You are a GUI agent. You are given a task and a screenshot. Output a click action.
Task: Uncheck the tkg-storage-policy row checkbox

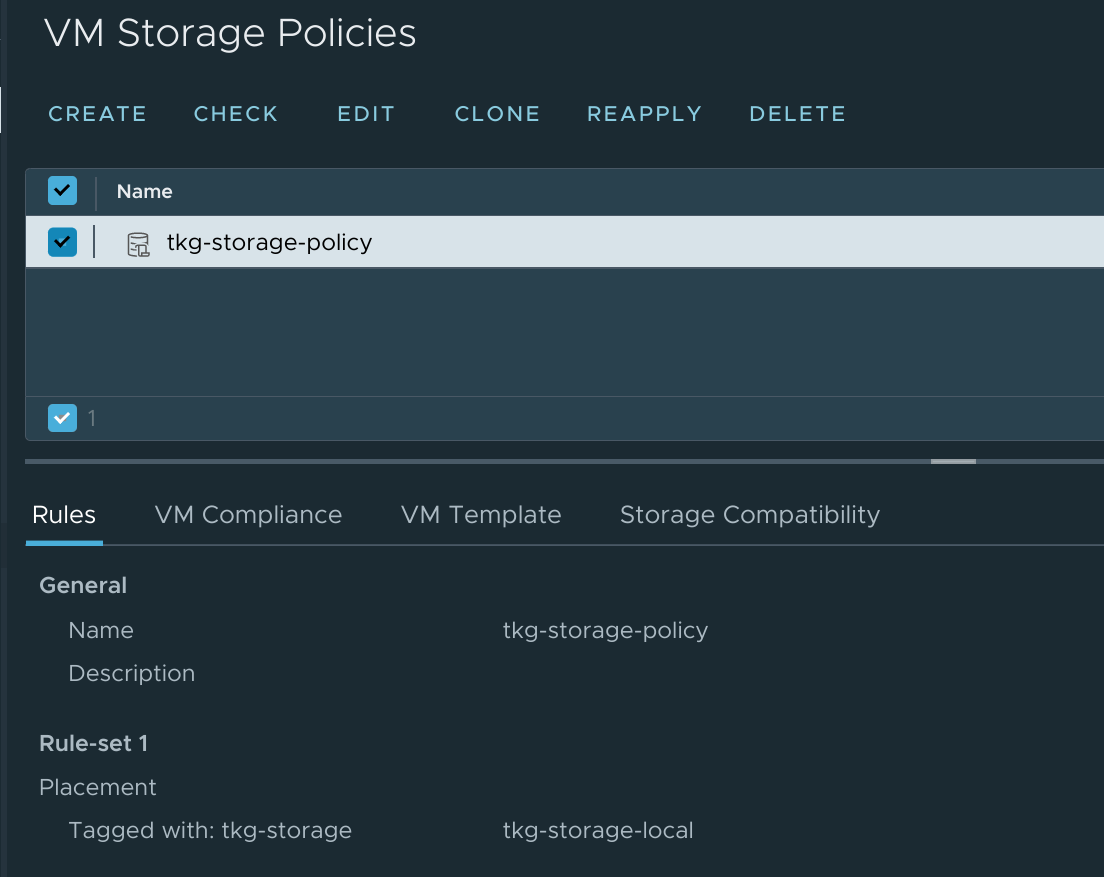click(62, 242)
